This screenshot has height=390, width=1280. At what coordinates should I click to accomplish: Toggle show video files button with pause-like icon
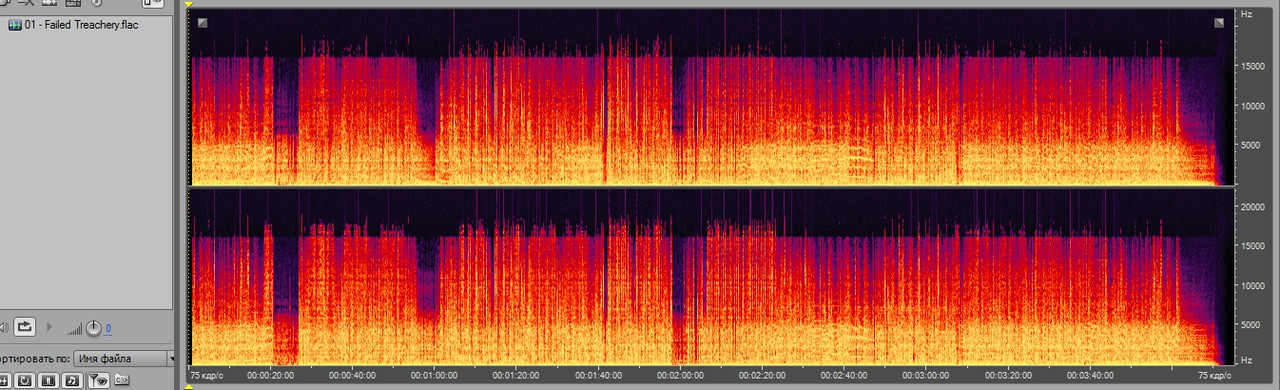pyautogui.click(x=48, y=381)
